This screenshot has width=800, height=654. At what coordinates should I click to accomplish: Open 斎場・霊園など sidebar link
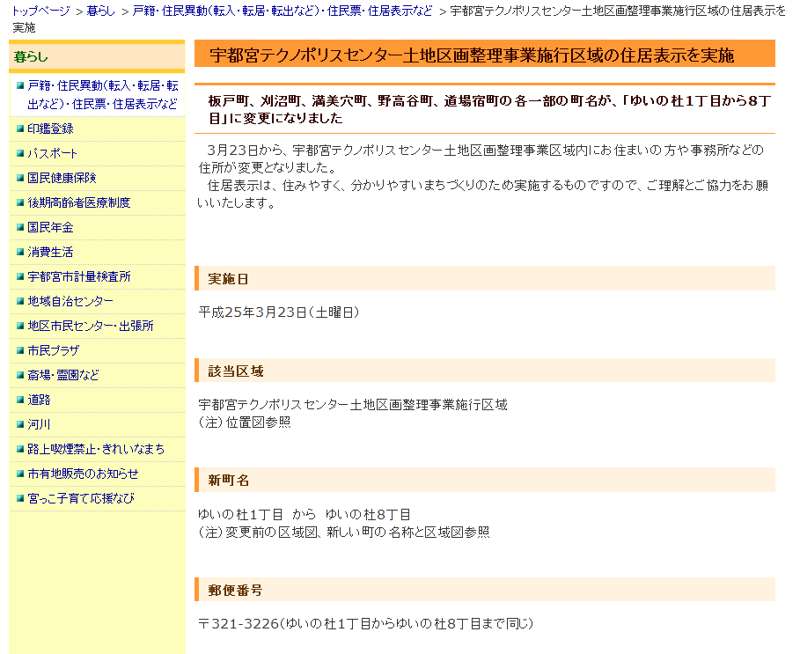63,375
